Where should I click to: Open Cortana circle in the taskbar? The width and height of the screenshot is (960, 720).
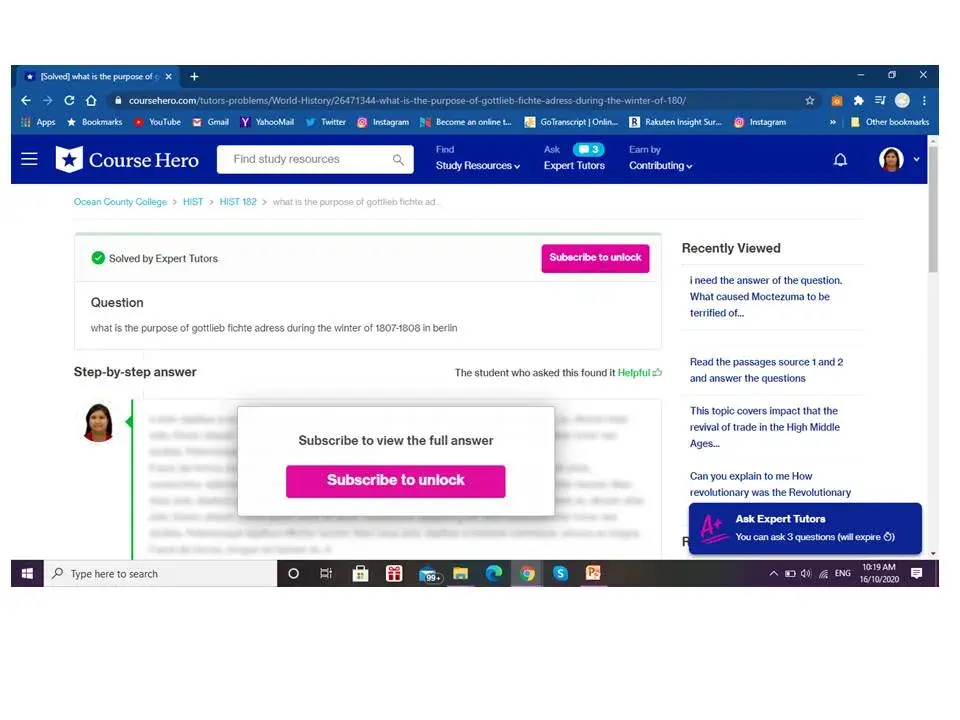[x=293, y=574]
